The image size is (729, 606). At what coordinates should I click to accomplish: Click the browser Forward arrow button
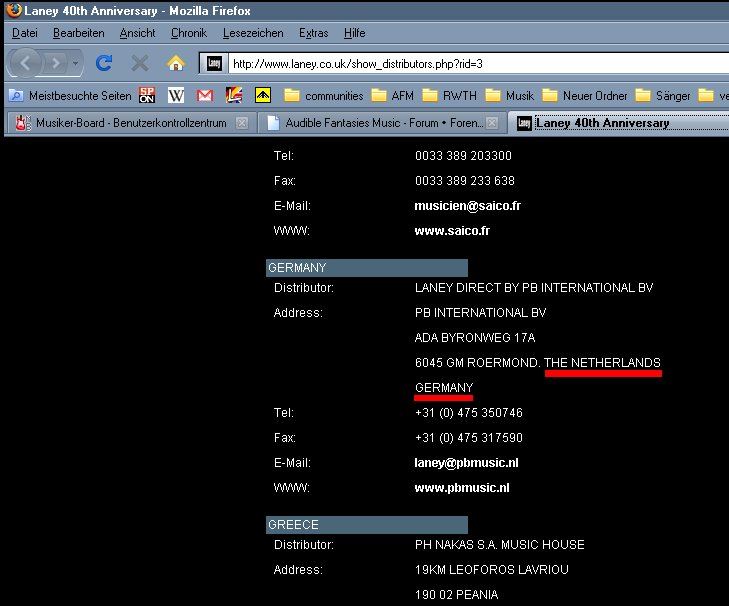coord(55,63)
